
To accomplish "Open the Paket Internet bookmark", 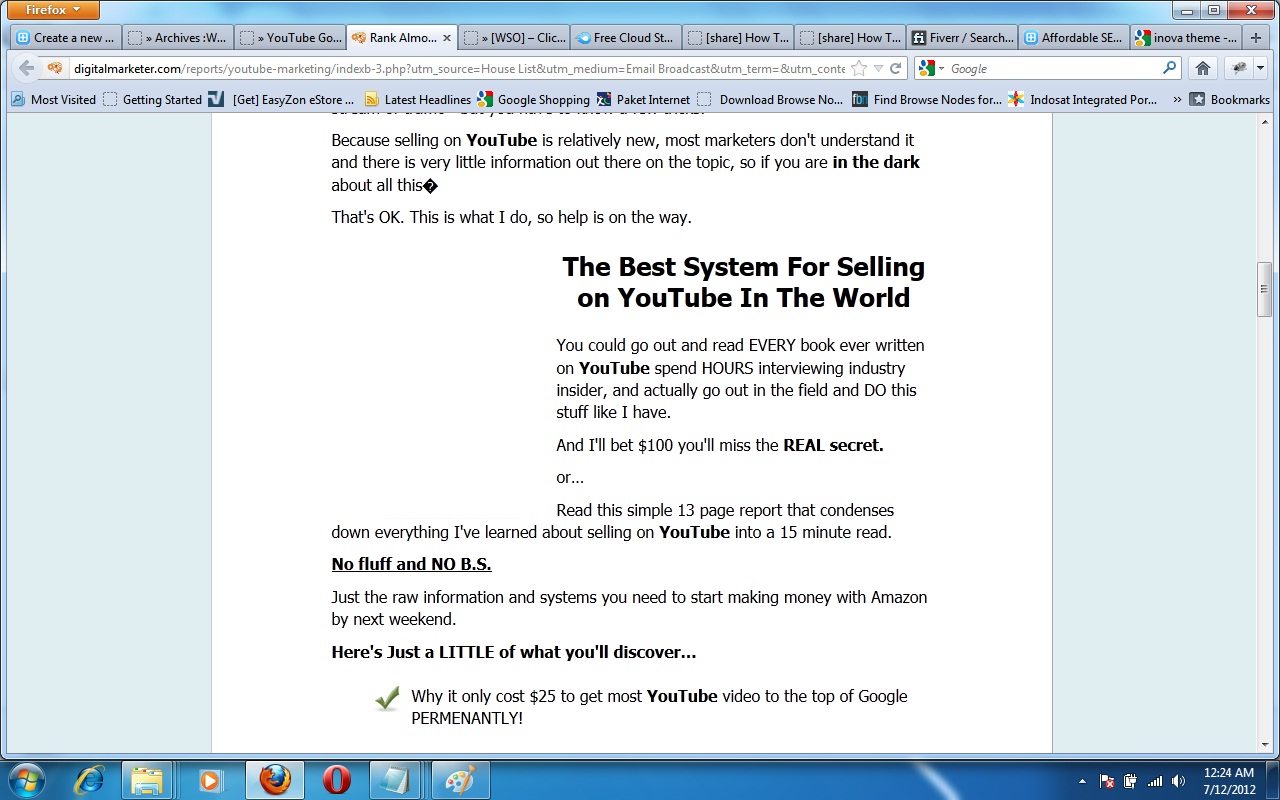I will tap(643, 99).
